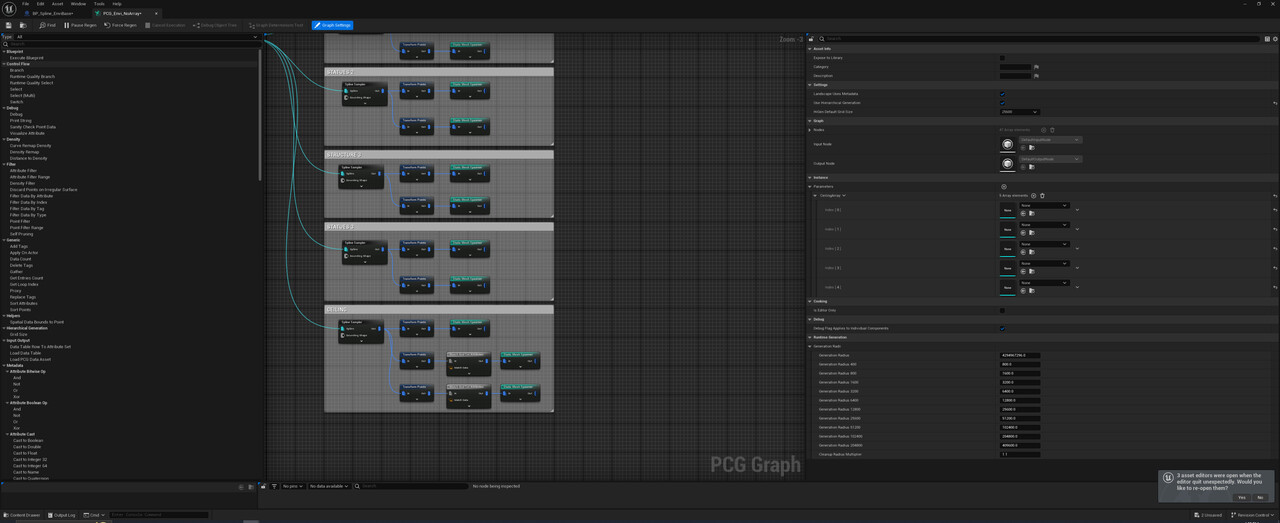Click the Unreal Engine logo icon
The image size is (1280, 523).
(10, 8)
